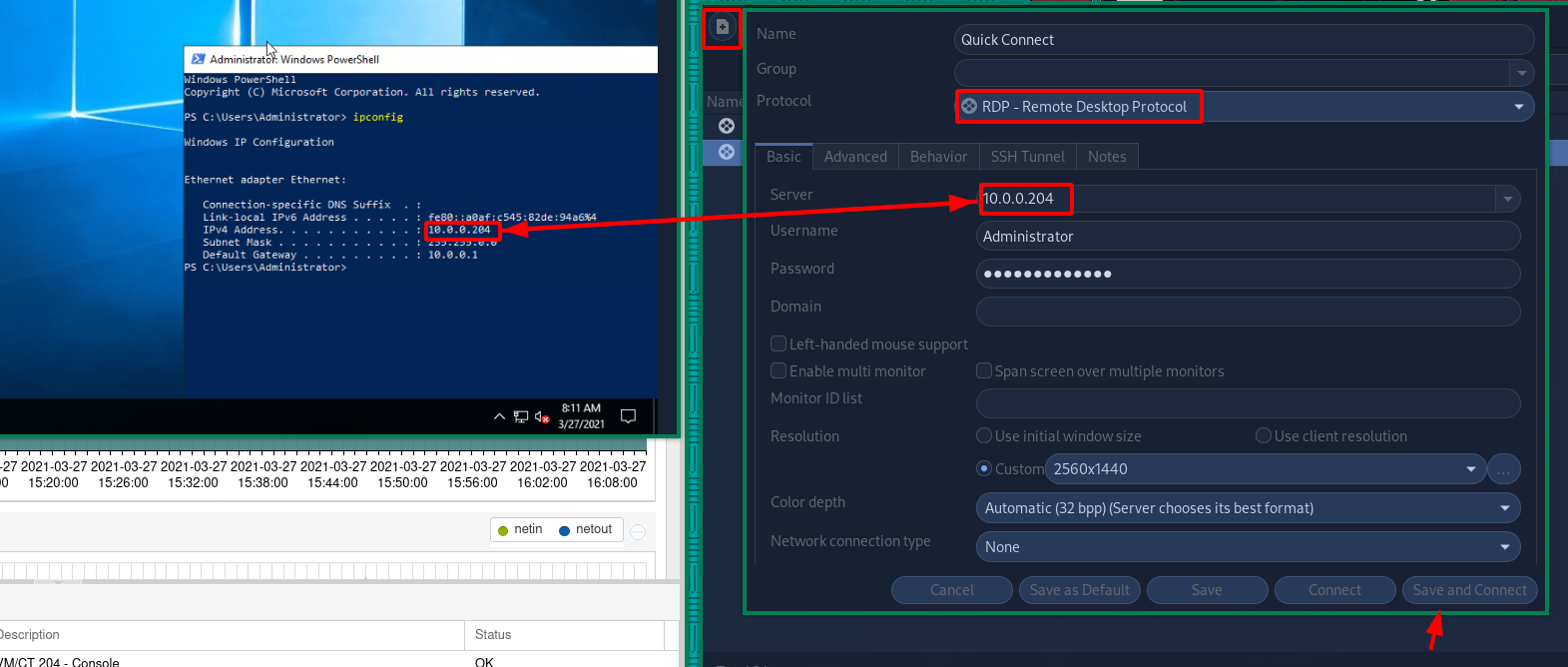Click 'Windows IP Configuration' text in PowerShell
Image resolution: width=1568 pixels, height=667 pixels.
[x=260, y=142]
